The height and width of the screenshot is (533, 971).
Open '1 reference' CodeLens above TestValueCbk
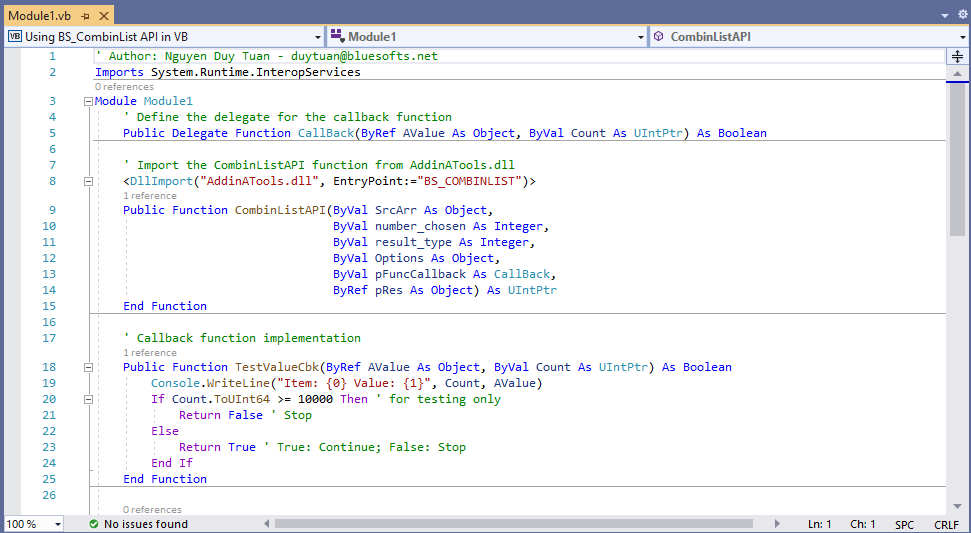150,353
